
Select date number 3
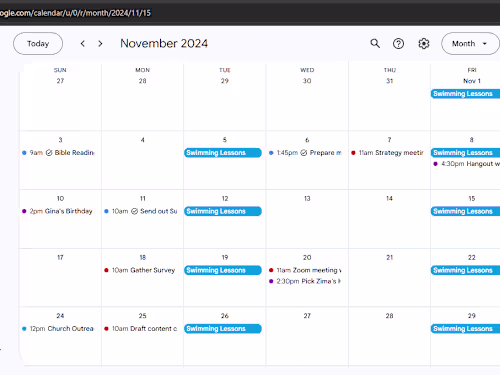coord(60,140)
